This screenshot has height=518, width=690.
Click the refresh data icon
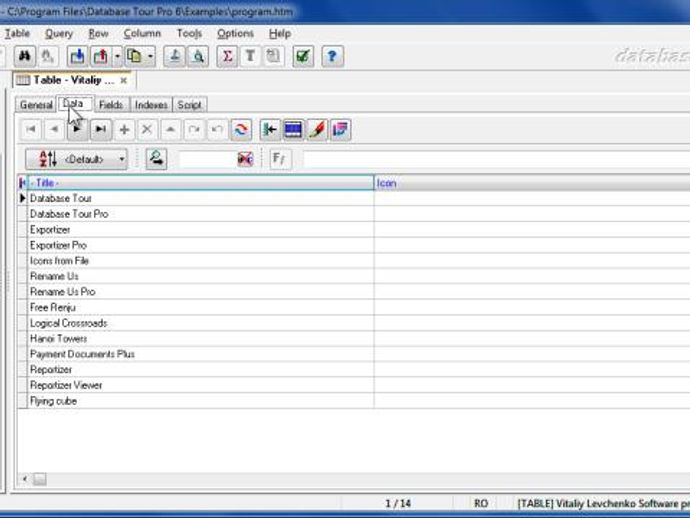coord(241,129)
